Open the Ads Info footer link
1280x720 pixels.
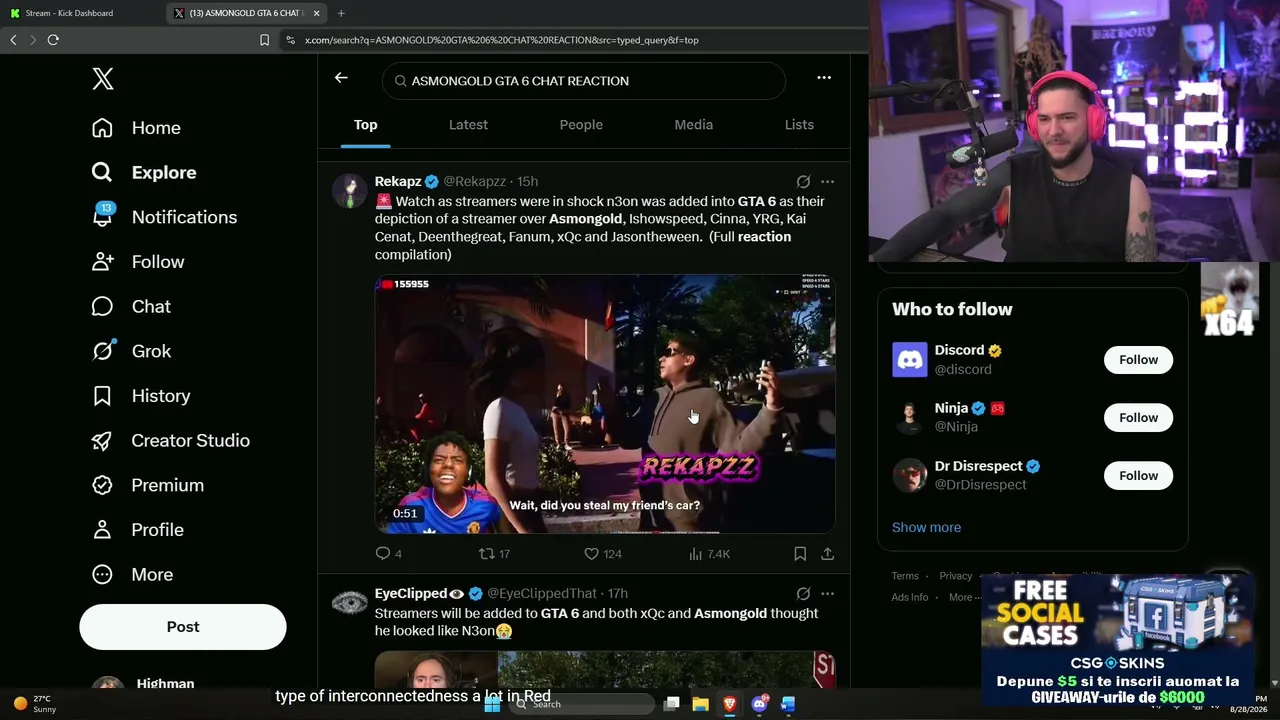coord(910,597)
